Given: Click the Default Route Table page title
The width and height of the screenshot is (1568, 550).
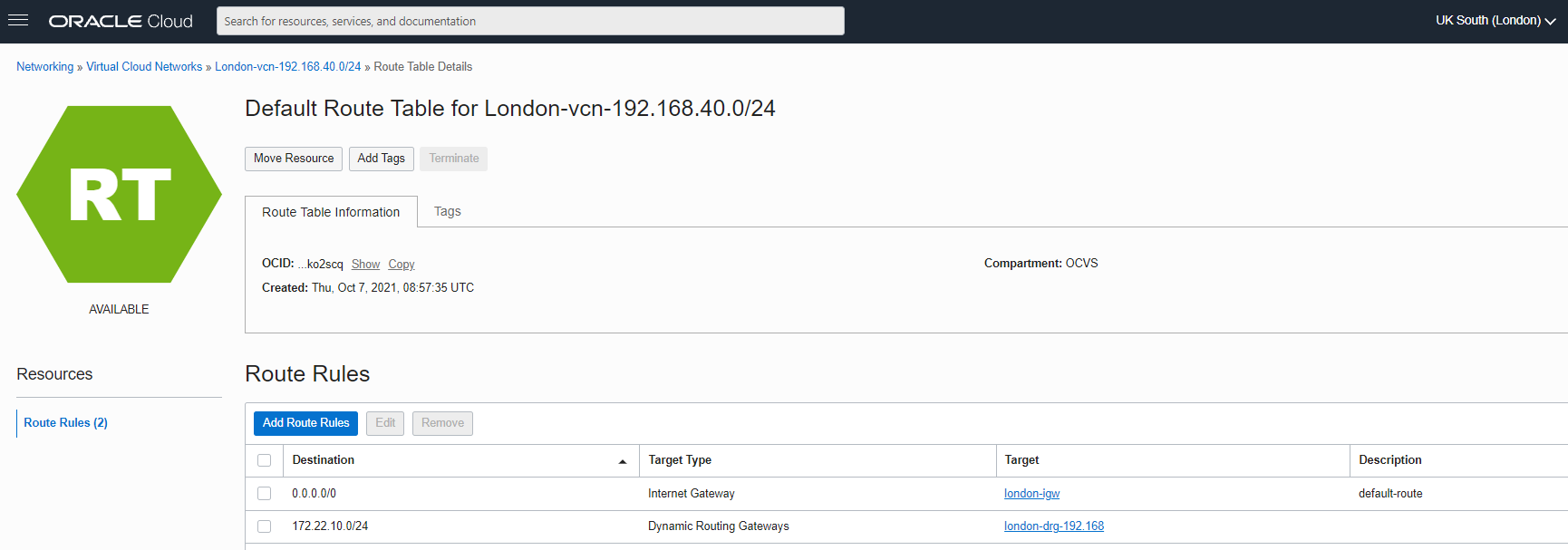Looking at the screenshot, I should click(x=510, y=109).
